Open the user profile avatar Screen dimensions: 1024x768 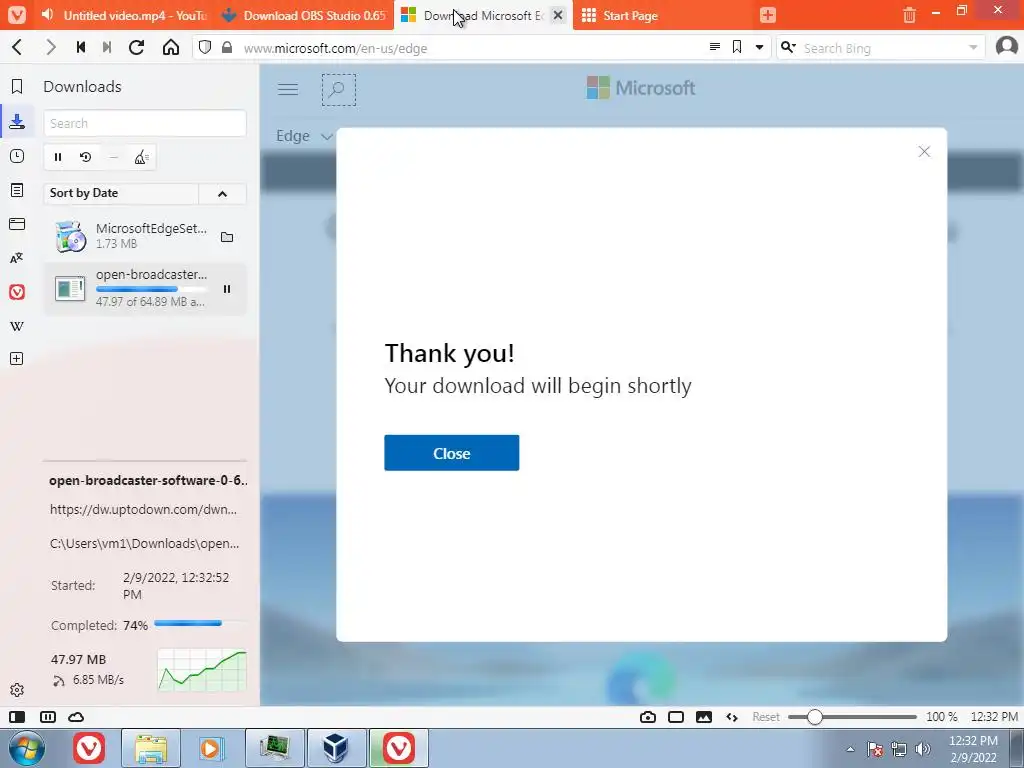tap(1007, 46)
